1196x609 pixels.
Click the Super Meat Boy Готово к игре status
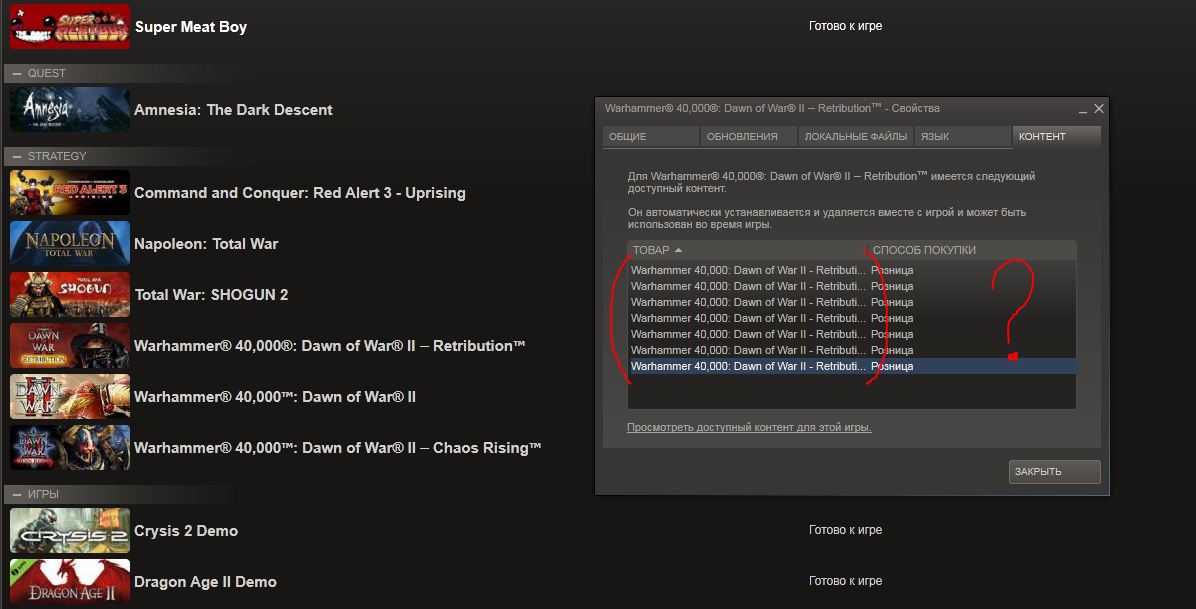[845, 26]
